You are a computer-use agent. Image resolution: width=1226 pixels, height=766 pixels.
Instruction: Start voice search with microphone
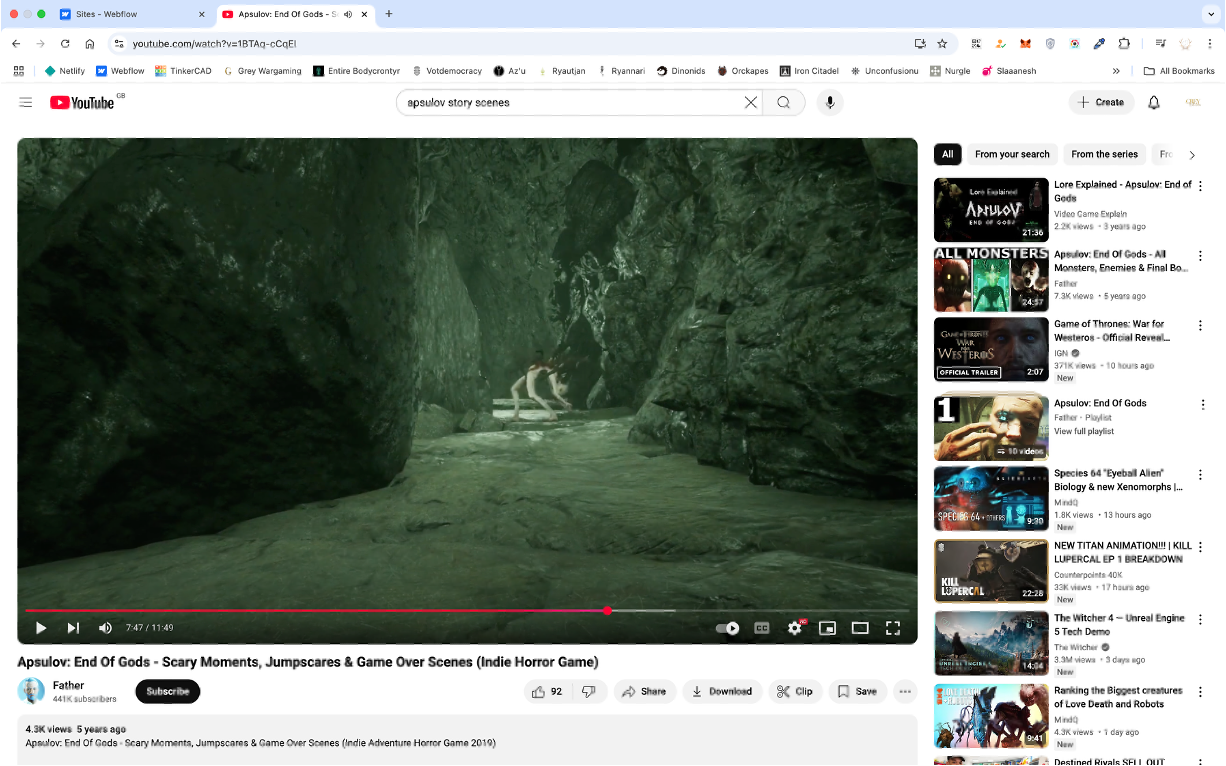pyautogui.click(x=829, y=102)
